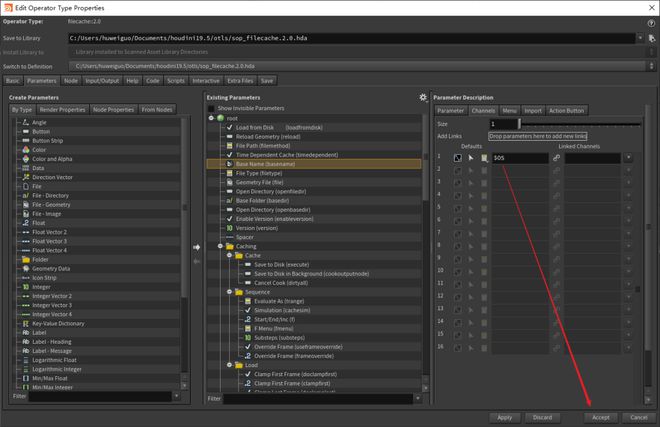Click the link chain icon in row 1
This screenshot has height=427, width=660.
coord(556,158)
